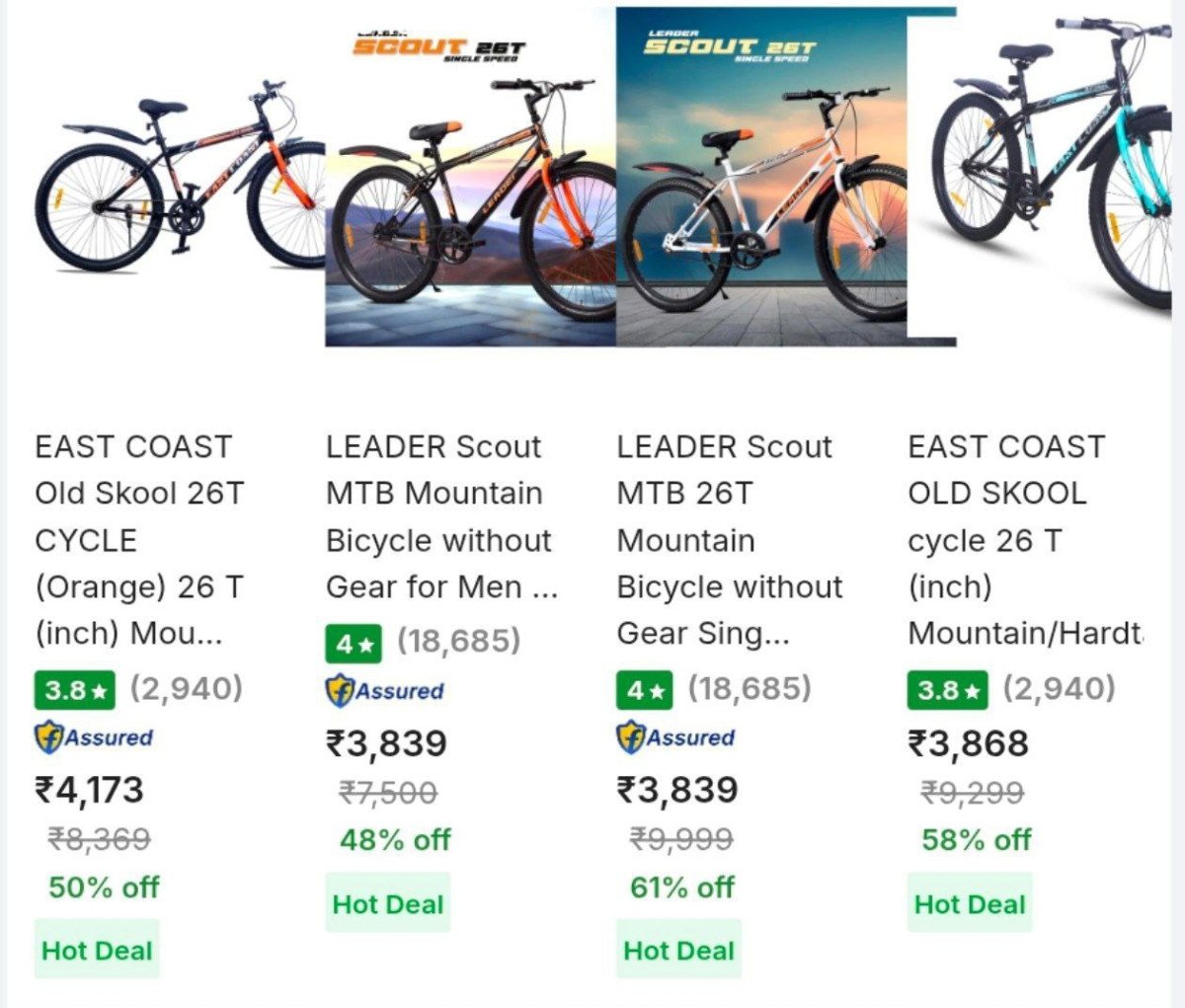Viewport: 1185px width, 1008px height.
Task: Open LEADER Scout MTB Mountain Bicycle for Men title
Action: 439,516
